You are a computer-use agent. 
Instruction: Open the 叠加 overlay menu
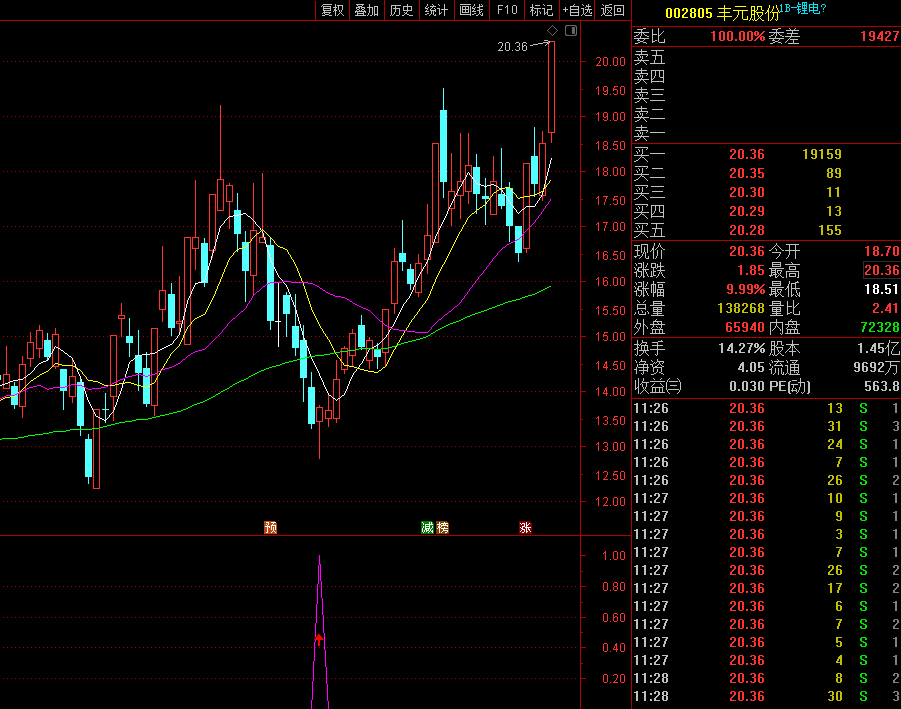[367, 10]
